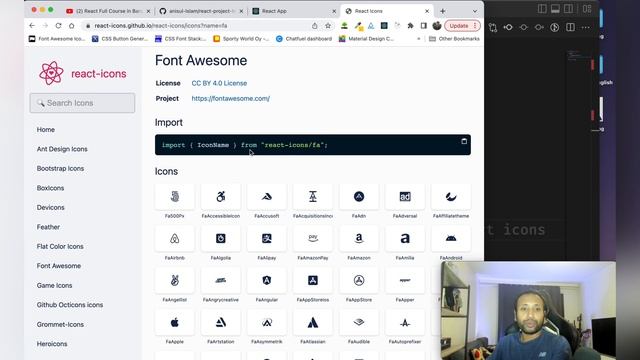Select the FaAirbnb icon
Image resolution: width=640 pixels, height=360 pixels.
point(174,239)
